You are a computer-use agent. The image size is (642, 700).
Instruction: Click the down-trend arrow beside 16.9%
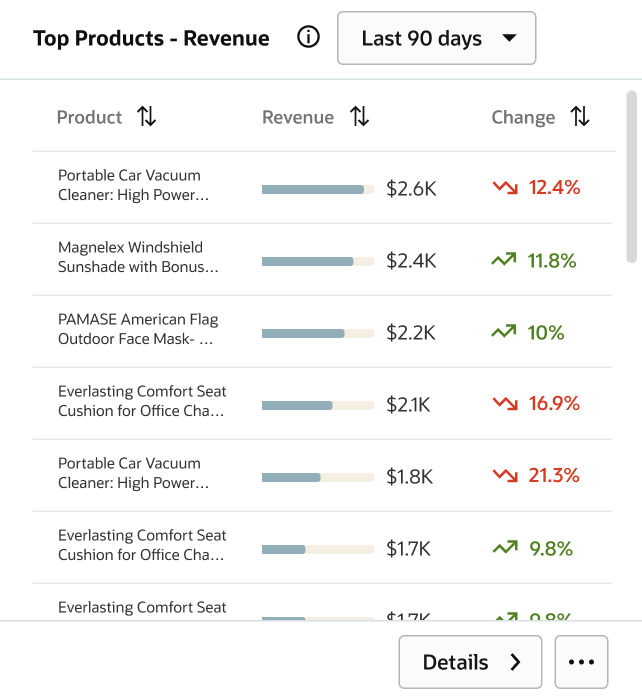pos(504,404)
